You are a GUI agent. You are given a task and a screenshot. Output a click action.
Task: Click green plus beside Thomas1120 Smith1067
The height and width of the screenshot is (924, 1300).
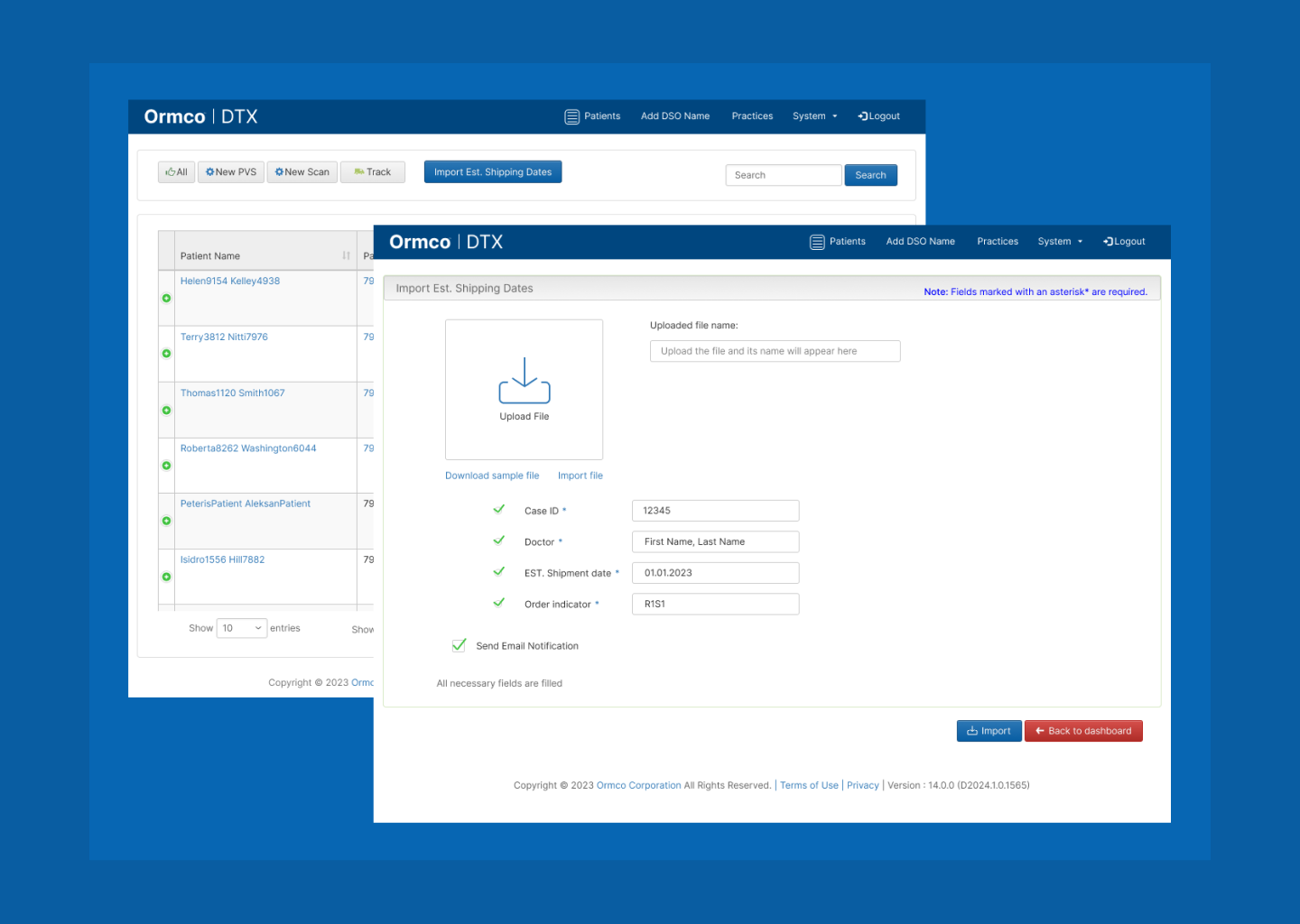(x=166, y=411)
